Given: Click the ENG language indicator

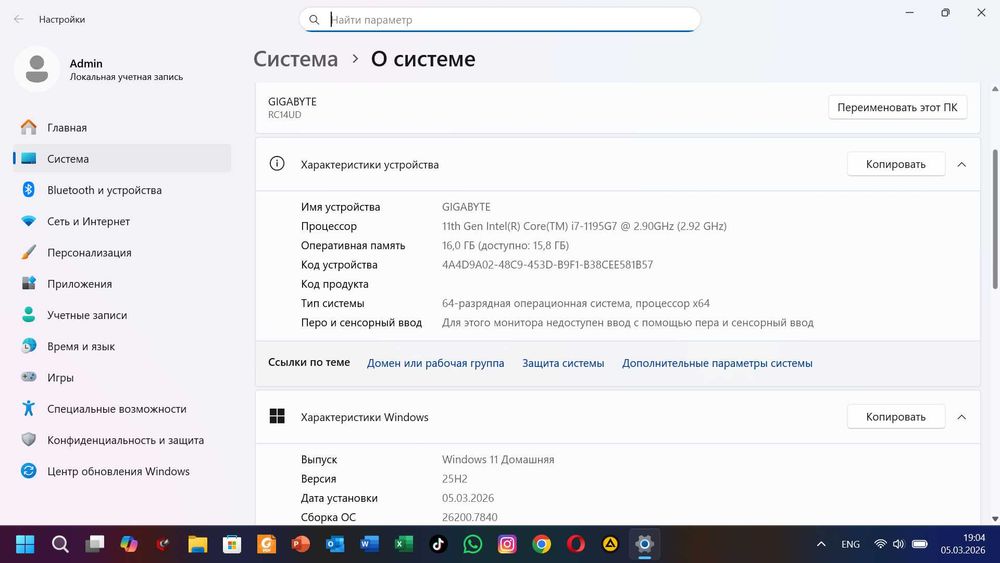Looking at the screenshot, I should (850, 544).
